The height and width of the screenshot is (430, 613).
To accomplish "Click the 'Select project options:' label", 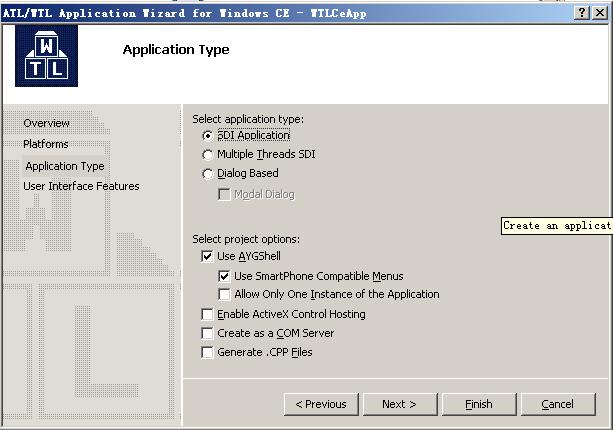I will pyautogui.click(x=246, y=239).
